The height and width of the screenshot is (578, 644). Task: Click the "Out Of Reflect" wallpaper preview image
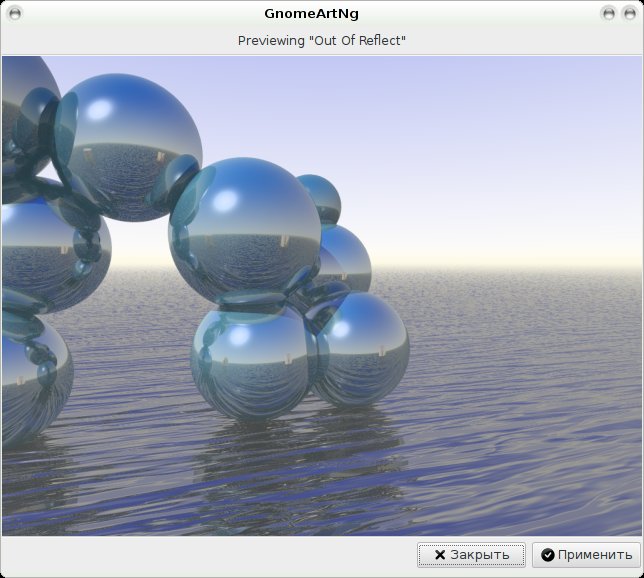pyautogui.click(x=322, y=296)
